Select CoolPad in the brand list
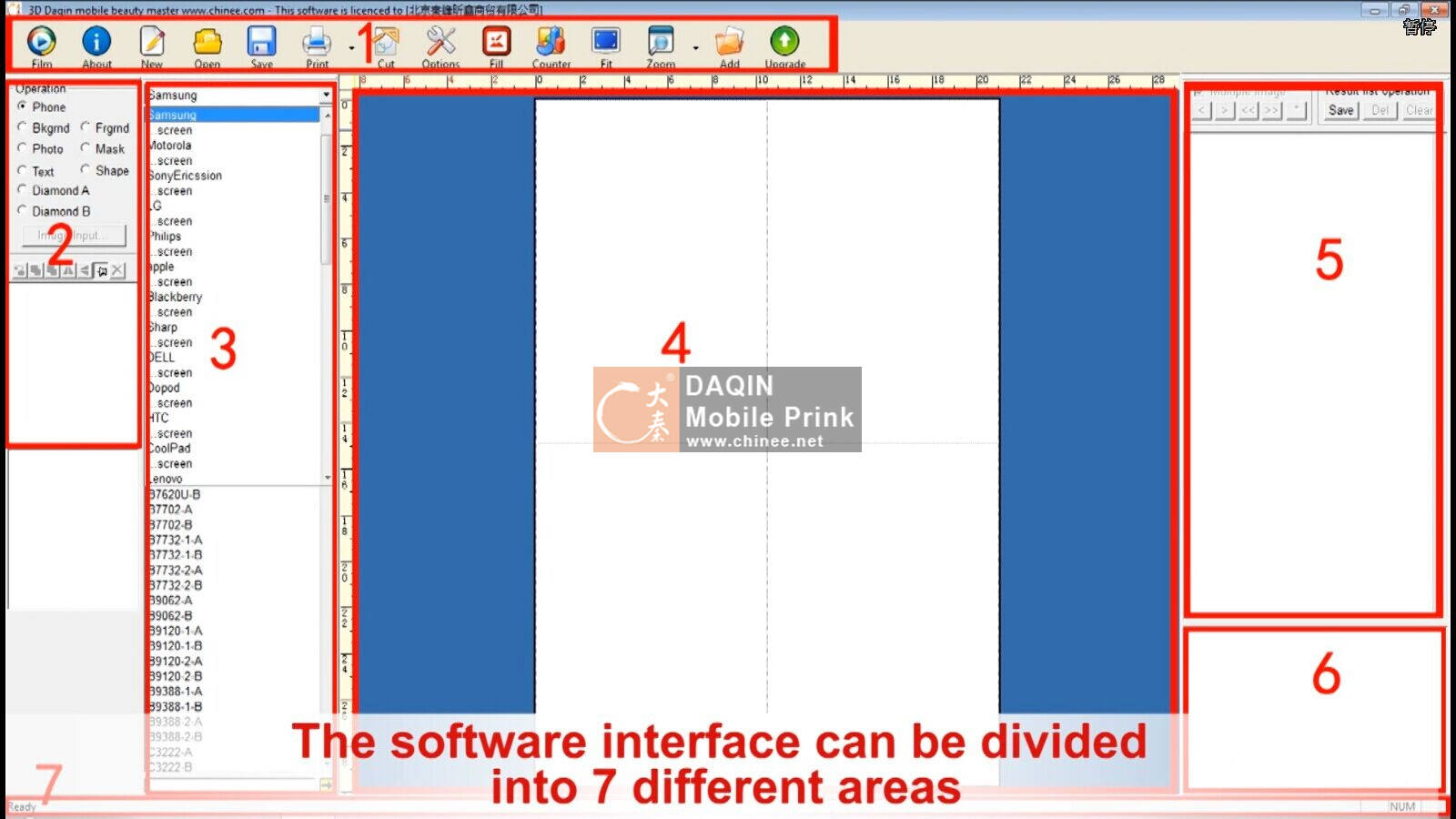This screenshot has width=1456, height=819. (x=169, y=449)
